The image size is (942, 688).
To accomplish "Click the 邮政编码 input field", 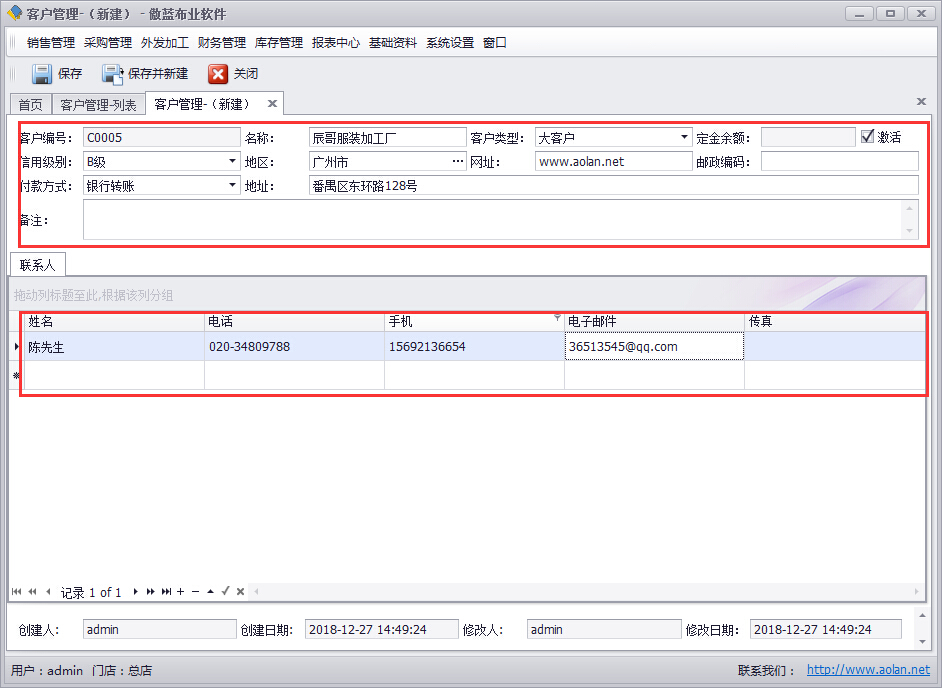I will pyautogui.click(x=839, y=161).
